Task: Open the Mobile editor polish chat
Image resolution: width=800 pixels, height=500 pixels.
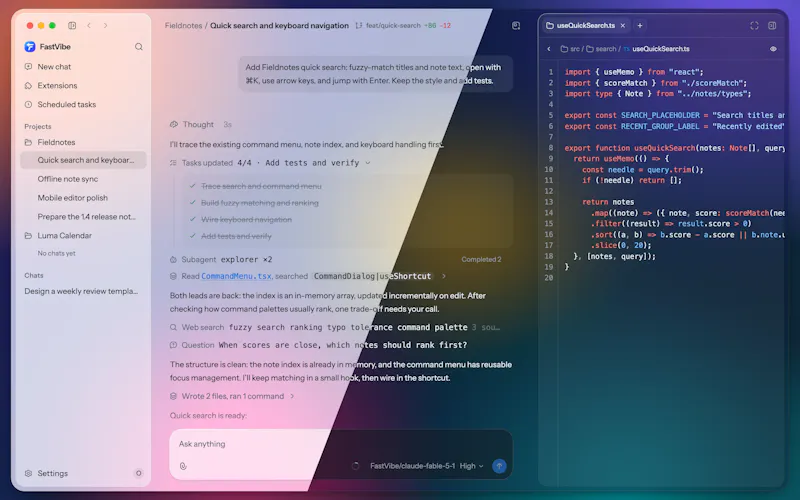Action: pos(83,198)
